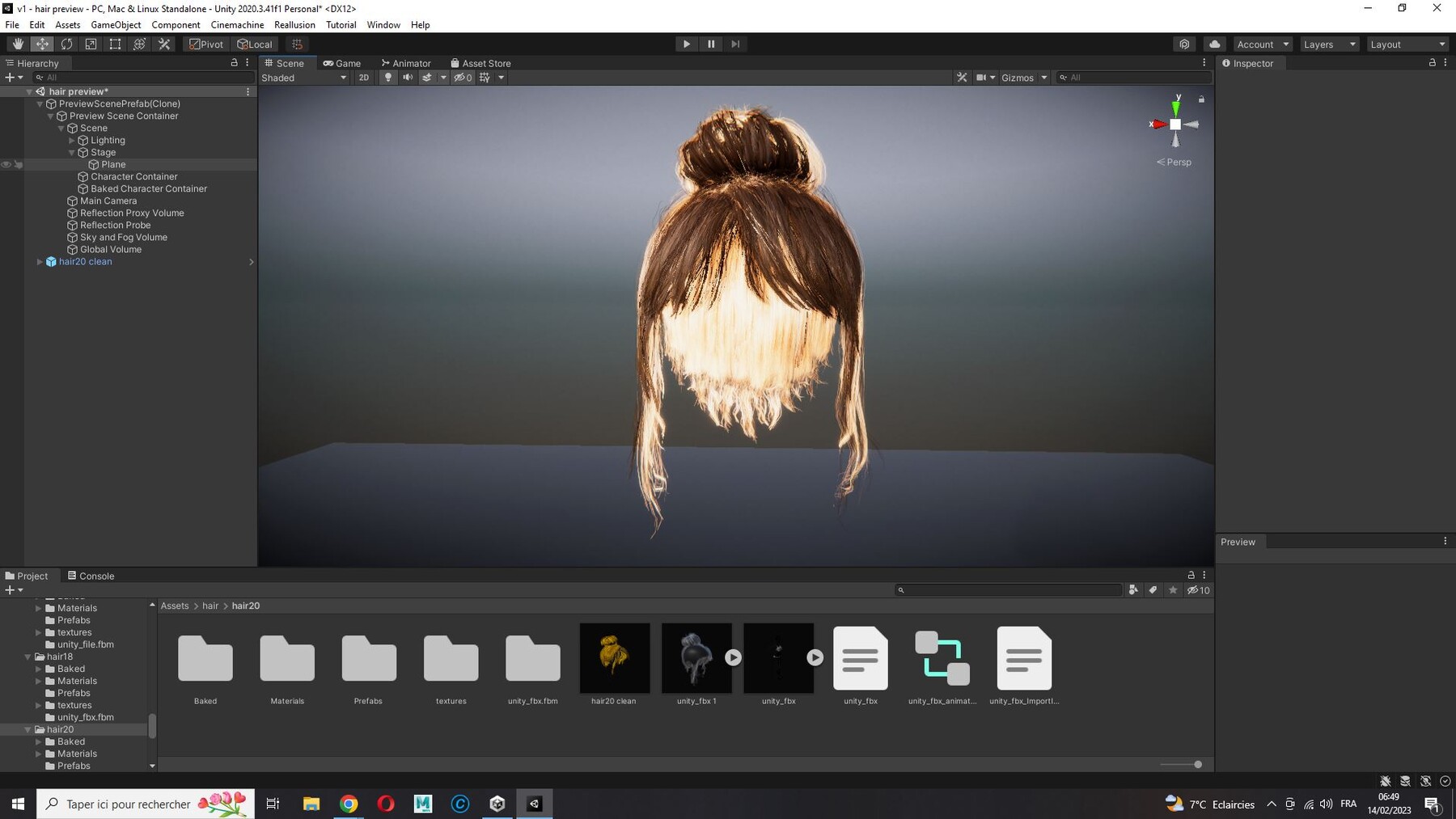Select the Scale tool
1456x819 pixels.
pyautogui.click(x=91, y=44)
